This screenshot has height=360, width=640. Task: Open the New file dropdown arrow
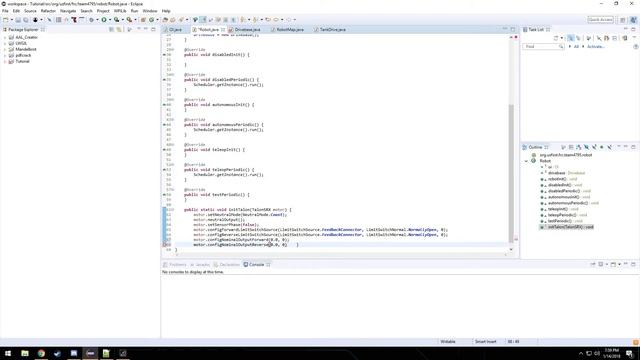point(11,20)
